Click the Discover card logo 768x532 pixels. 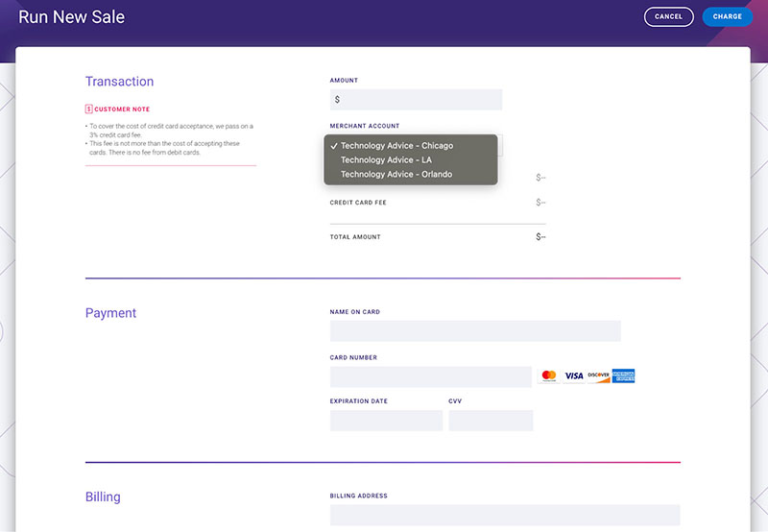point(599,376)
